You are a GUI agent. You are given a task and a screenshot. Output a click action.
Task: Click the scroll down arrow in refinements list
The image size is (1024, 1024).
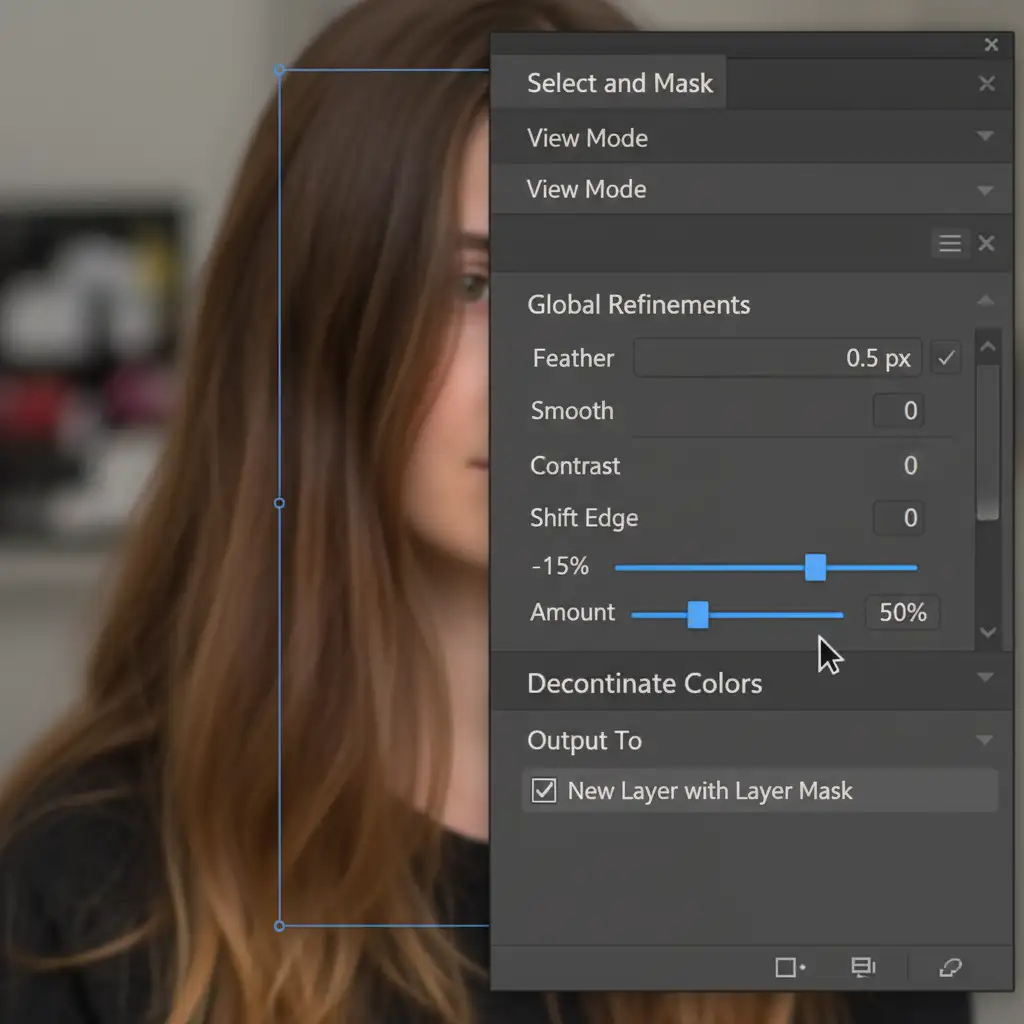pos(988,632)
